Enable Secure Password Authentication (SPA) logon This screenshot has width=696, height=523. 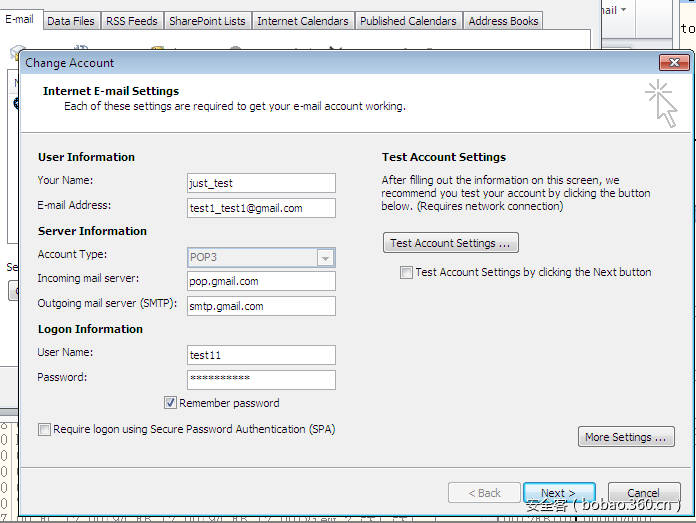[x=44, y=430]
